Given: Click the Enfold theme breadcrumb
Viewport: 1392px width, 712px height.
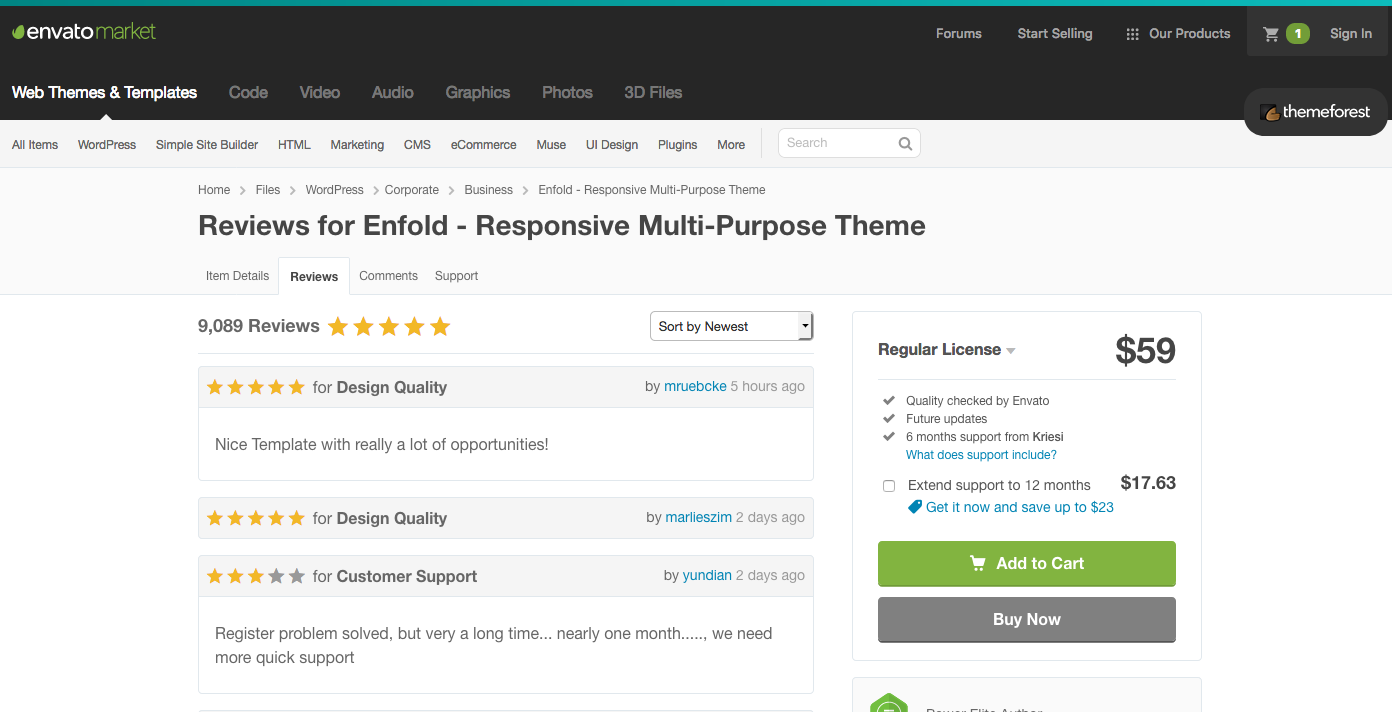Looking at the screenshot, I should click(x=652, y=190).
